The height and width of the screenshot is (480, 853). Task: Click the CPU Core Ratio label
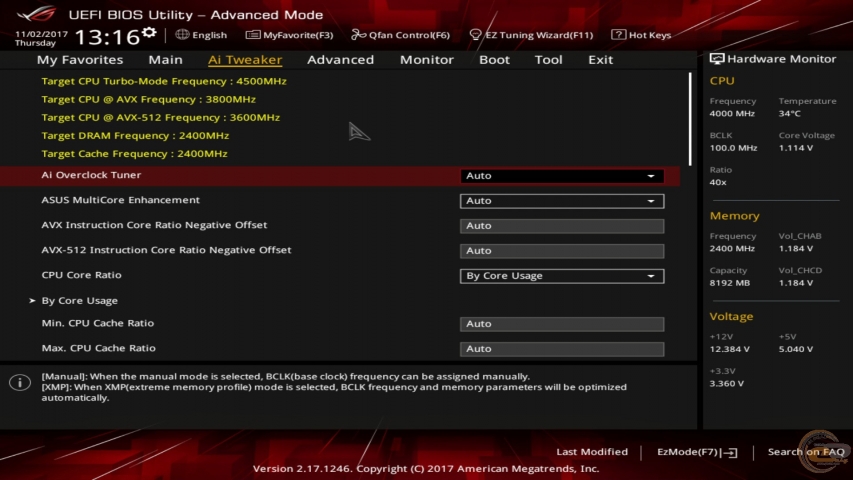pyautogui.click(x=81, y=275)
